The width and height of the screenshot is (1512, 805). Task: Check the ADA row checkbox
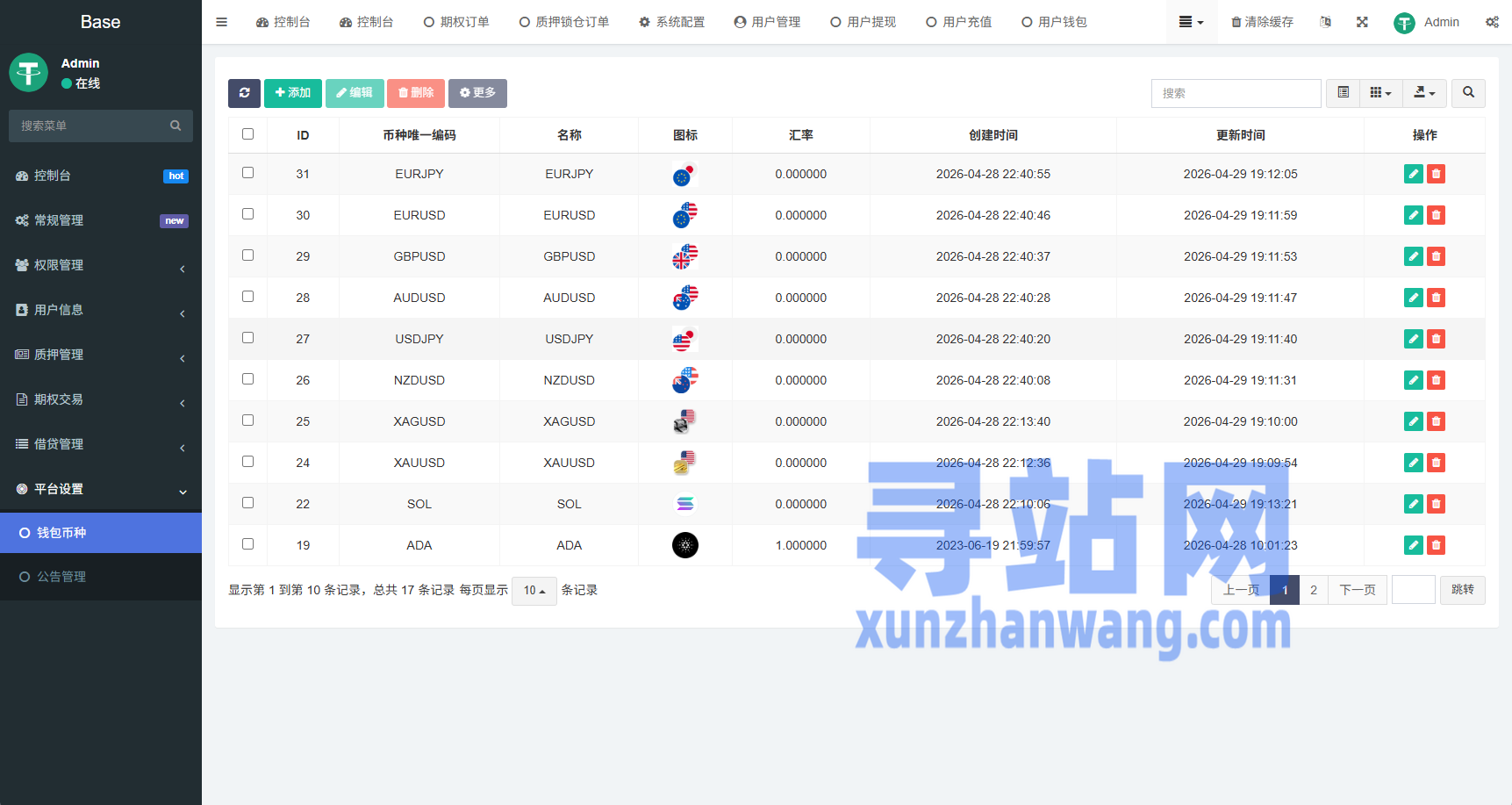[247, 544]
